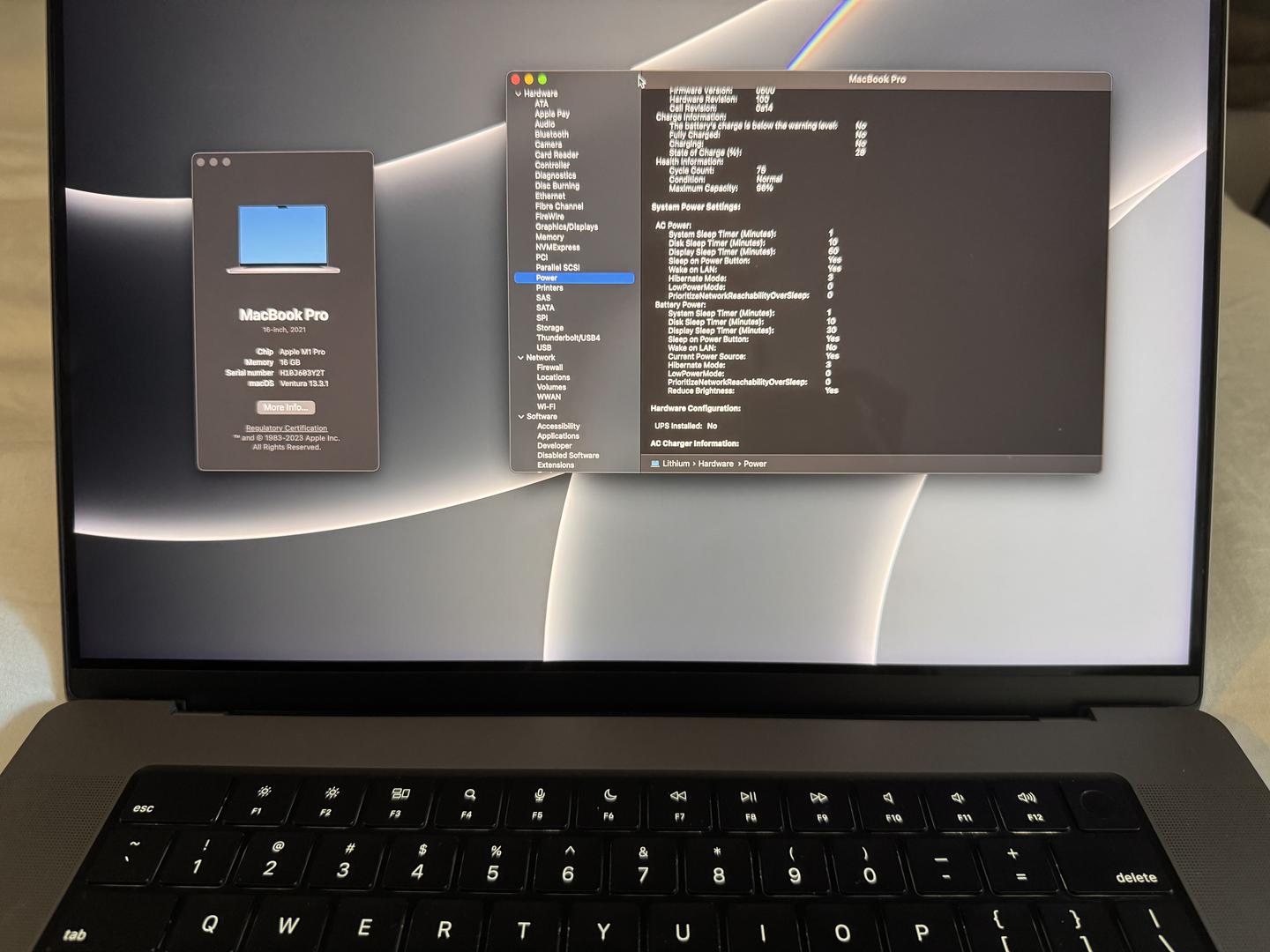Screen dimensions: 1270x952
Task: Select the highlighted Power row in sidebar
Action: [x=574, y=278]
